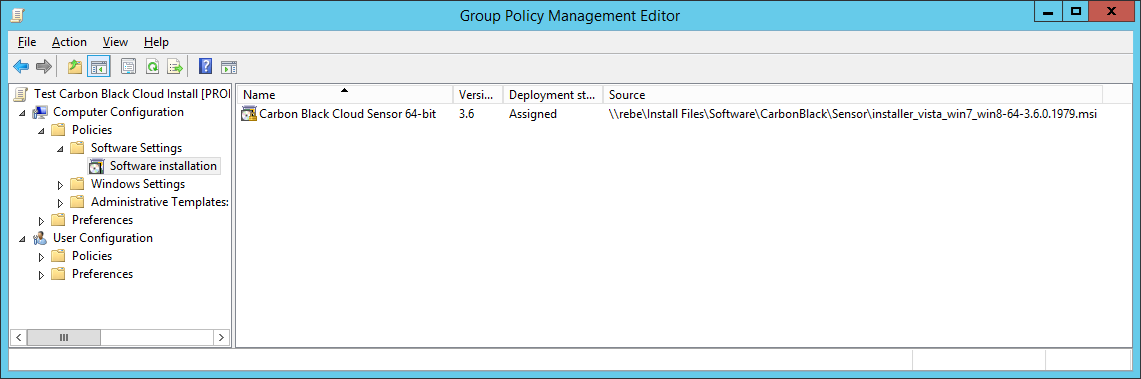
Task: Sort by the Name column header
Action: [345, 95]
